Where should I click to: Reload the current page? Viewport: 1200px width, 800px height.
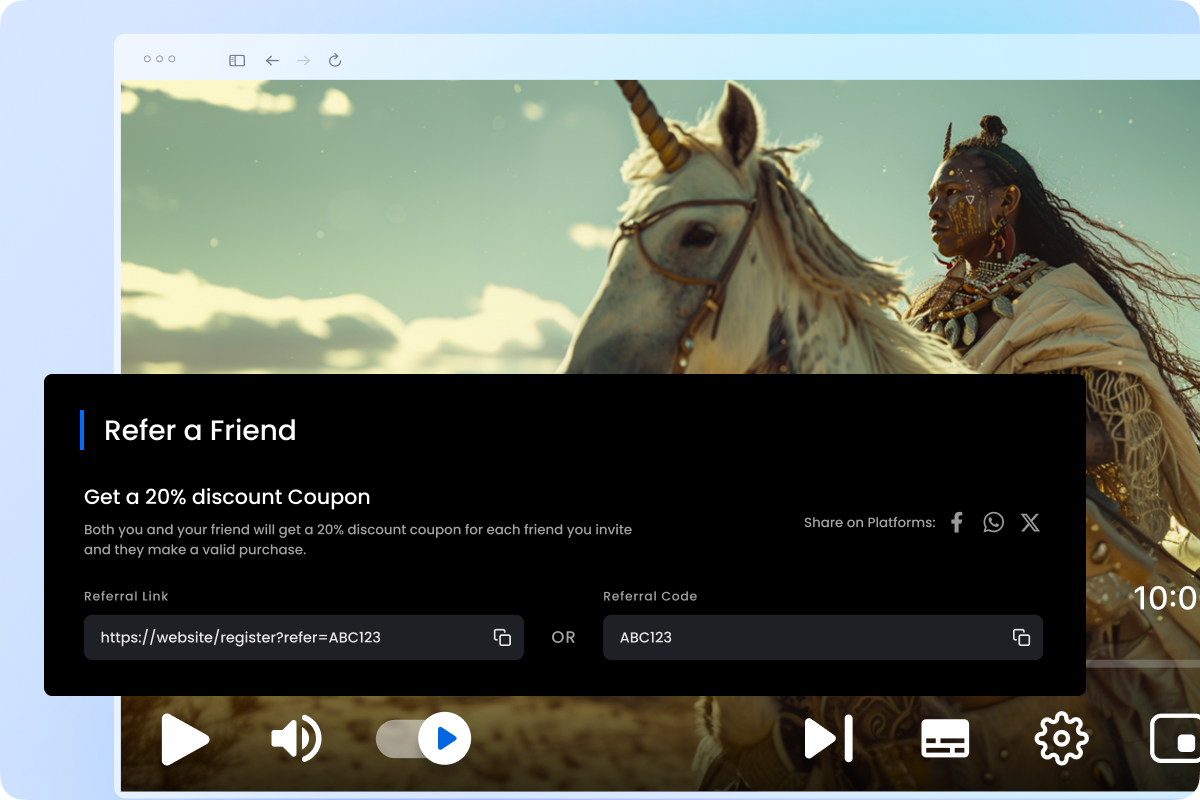tap(335, 59)
